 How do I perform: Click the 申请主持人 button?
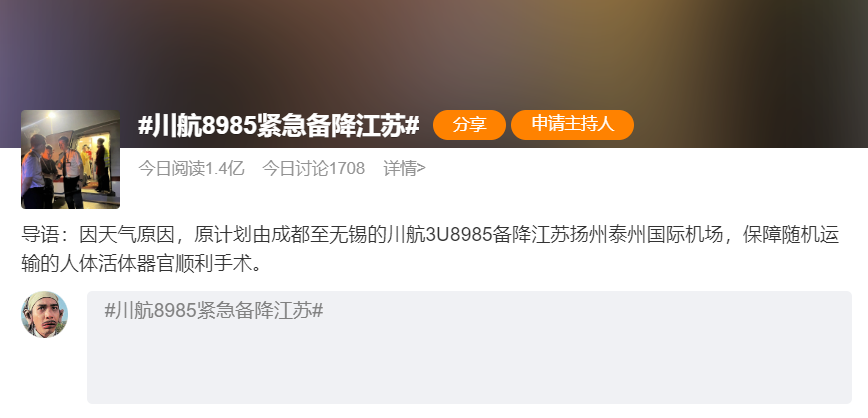point(572,125)
